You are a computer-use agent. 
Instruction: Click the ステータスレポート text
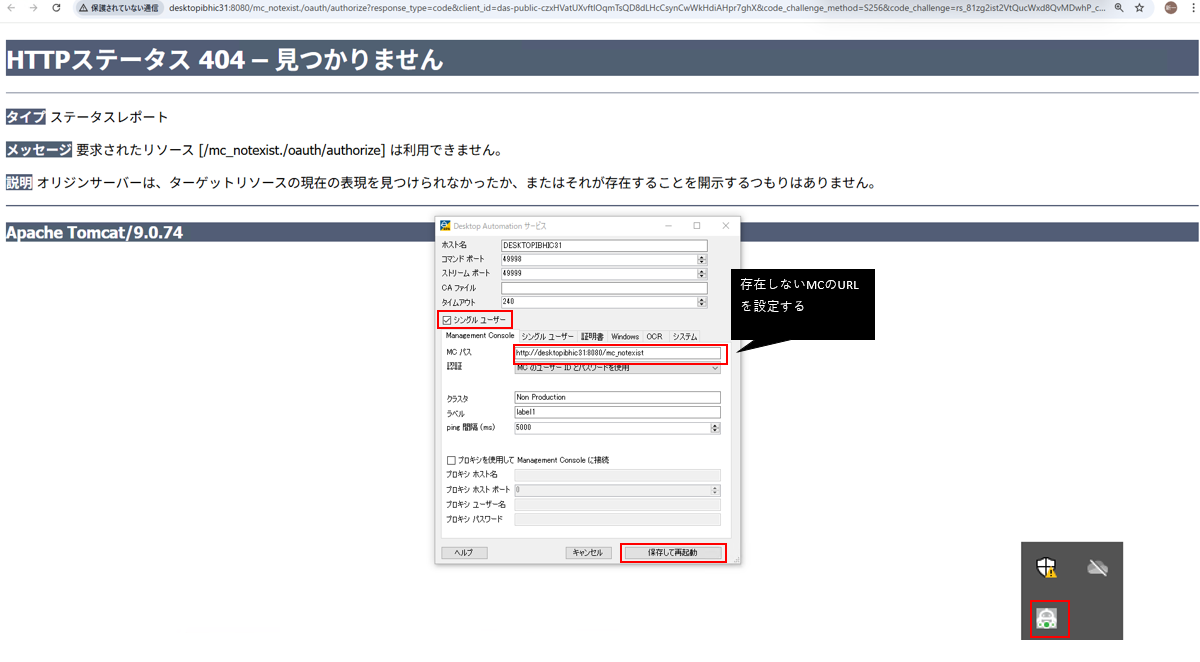point(109,117)
